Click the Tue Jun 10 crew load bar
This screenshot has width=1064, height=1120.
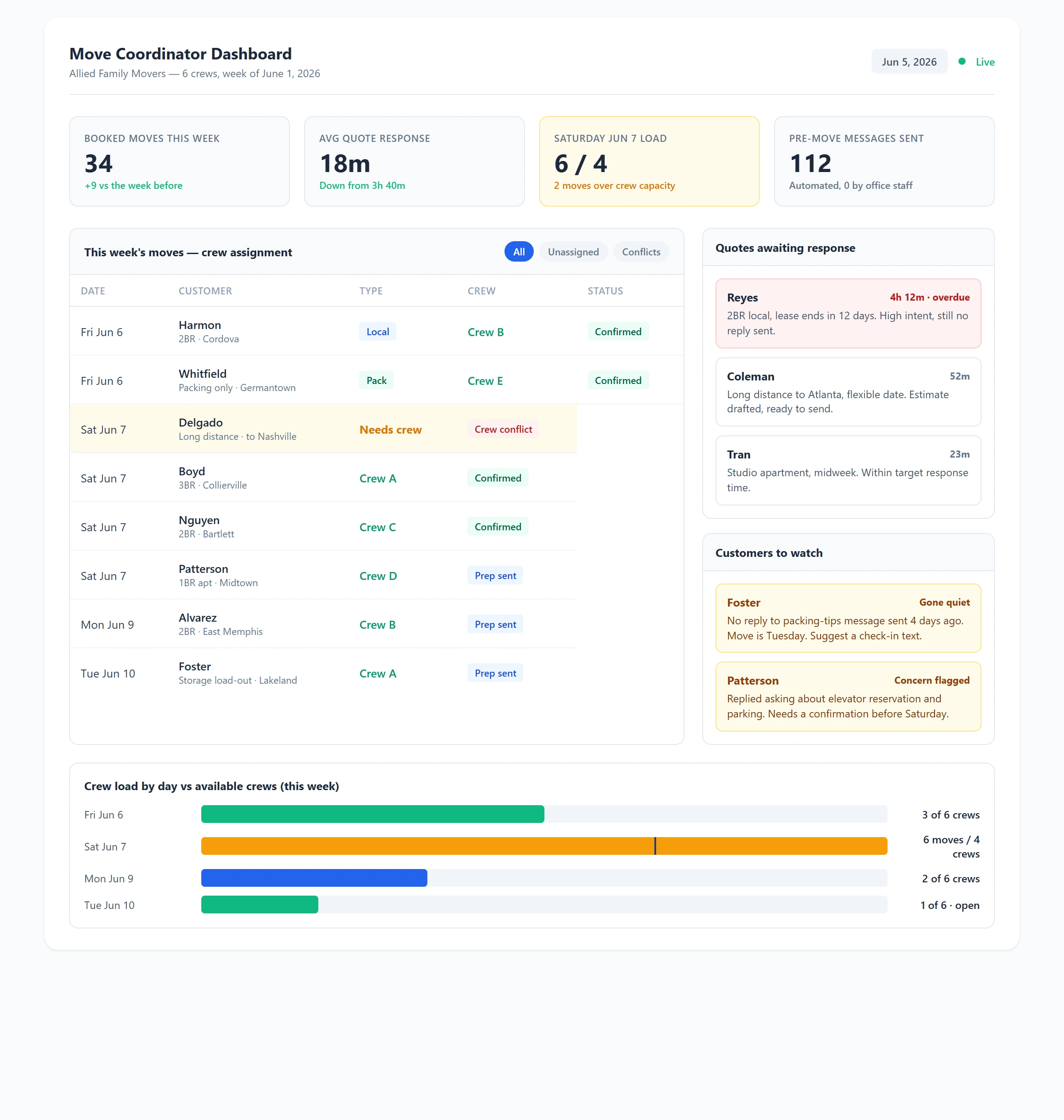coord(260,905)
